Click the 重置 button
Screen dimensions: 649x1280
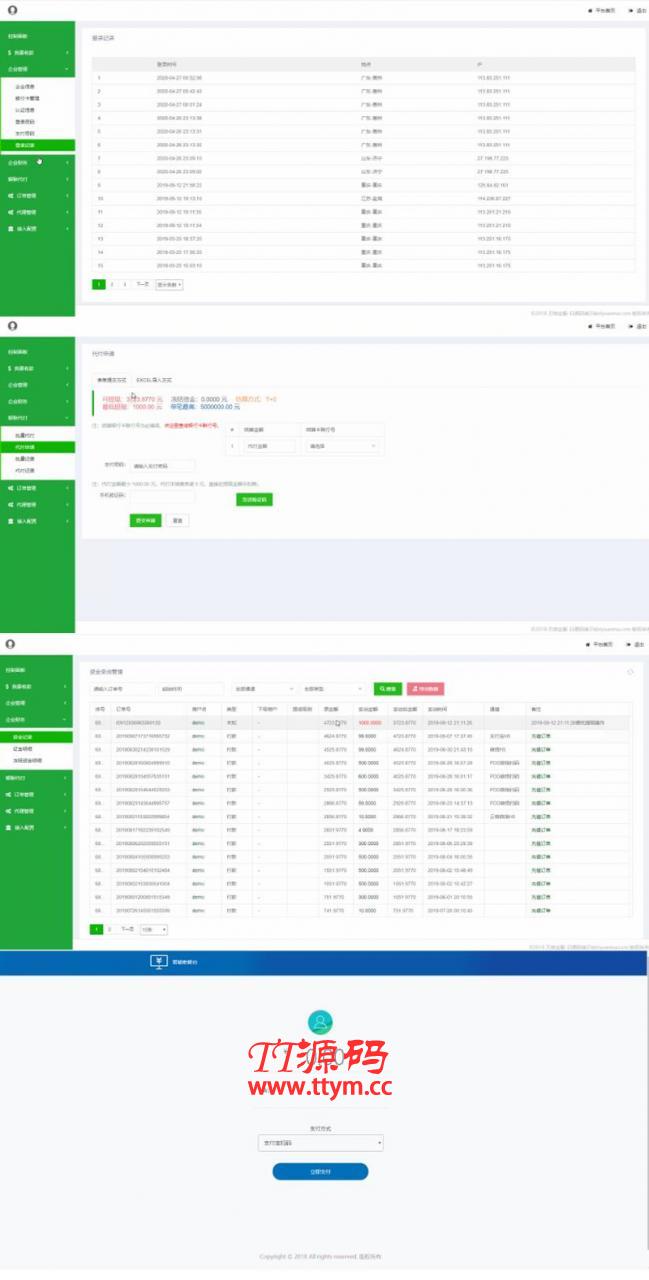[176, 520]
